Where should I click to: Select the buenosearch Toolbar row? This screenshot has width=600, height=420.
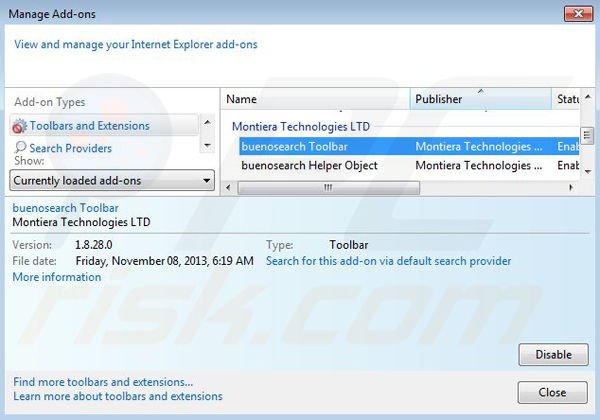(x=409, y=147)
